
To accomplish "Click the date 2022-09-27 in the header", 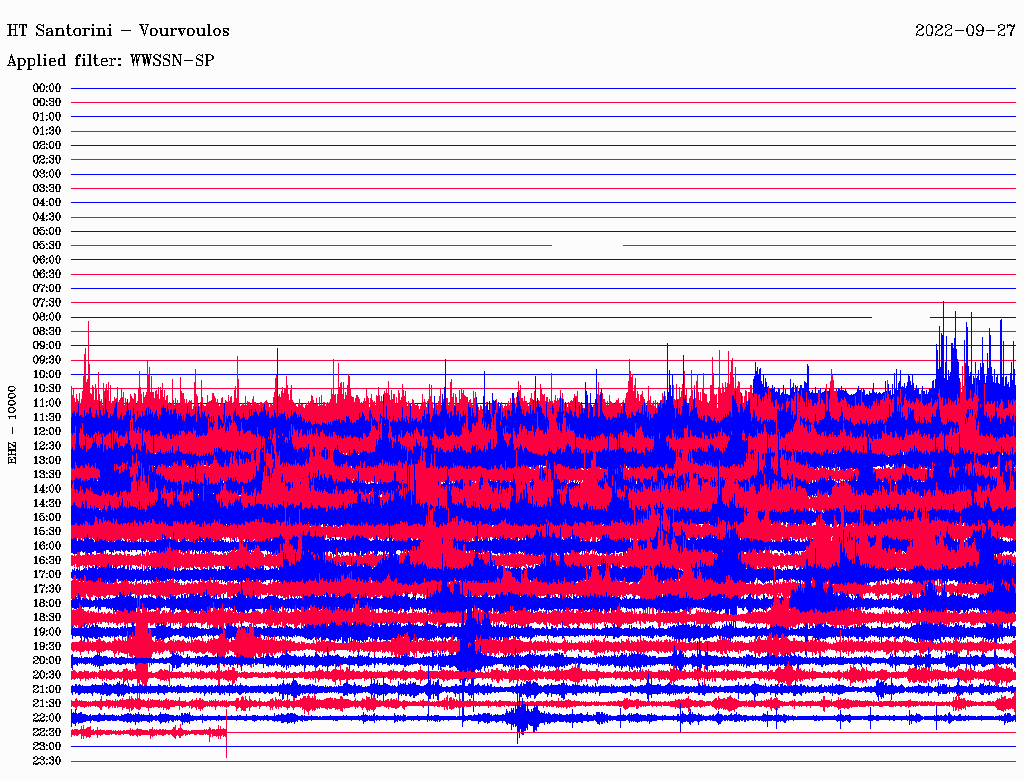I will (965, 31).
